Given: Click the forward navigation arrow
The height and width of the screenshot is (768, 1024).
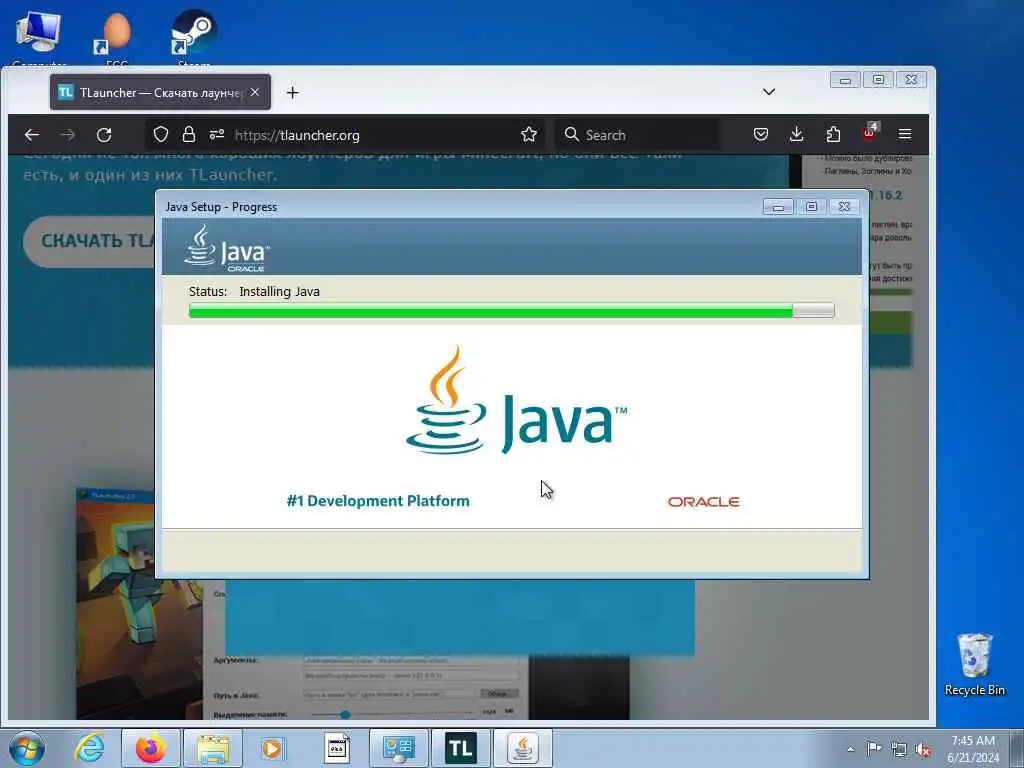Looking at the screenshot, I should (x=67, y=135).
